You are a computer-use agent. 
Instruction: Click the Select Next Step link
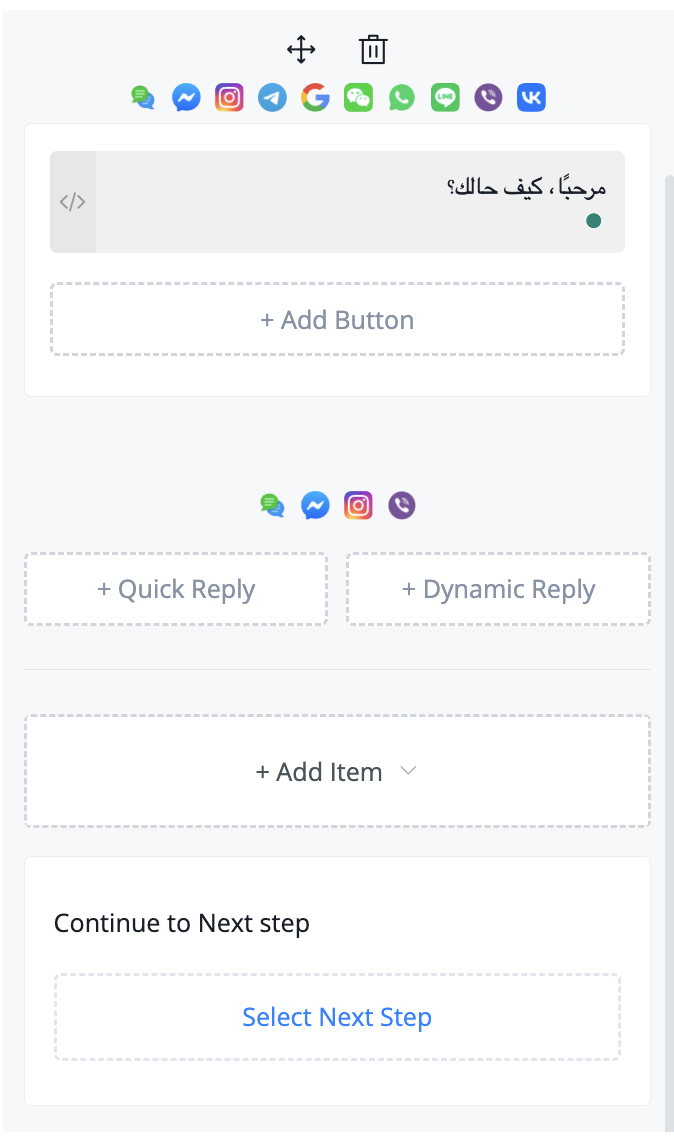[337, 1017]
